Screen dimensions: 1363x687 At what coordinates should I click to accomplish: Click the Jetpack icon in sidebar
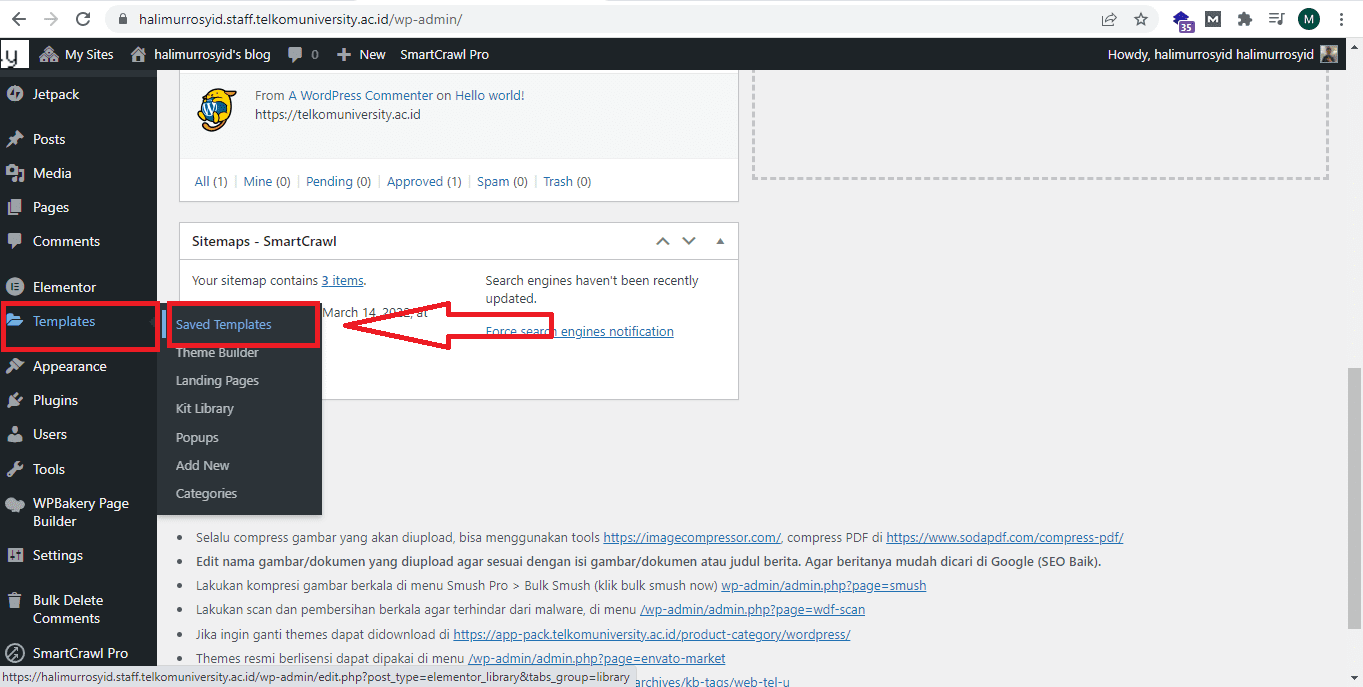pos(14,94)
